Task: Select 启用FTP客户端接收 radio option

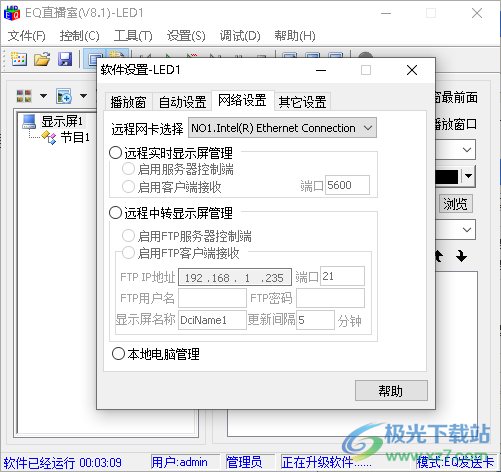Action: [128, 253]
